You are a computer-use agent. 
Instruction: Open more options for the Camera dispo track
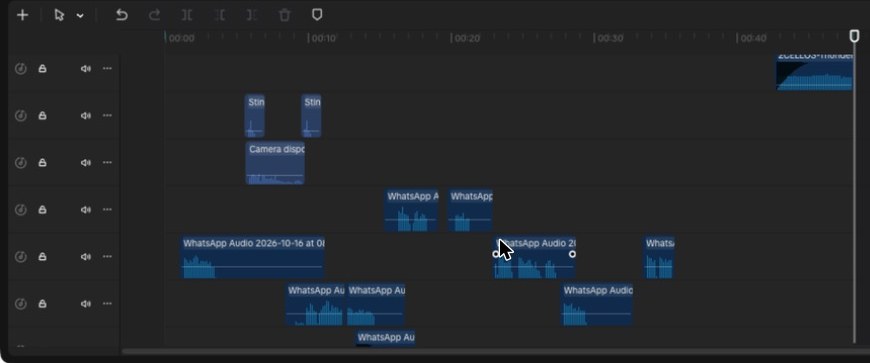pyautogui.click(x=107, y=163)
